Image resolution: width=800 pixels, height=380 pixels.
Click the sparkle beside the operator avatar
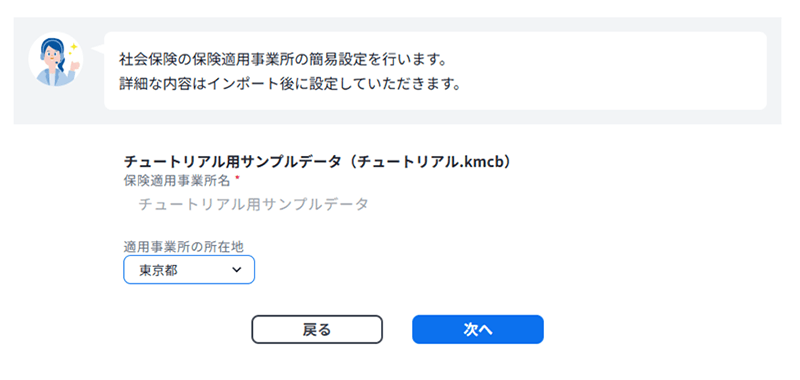pos(73,46)
